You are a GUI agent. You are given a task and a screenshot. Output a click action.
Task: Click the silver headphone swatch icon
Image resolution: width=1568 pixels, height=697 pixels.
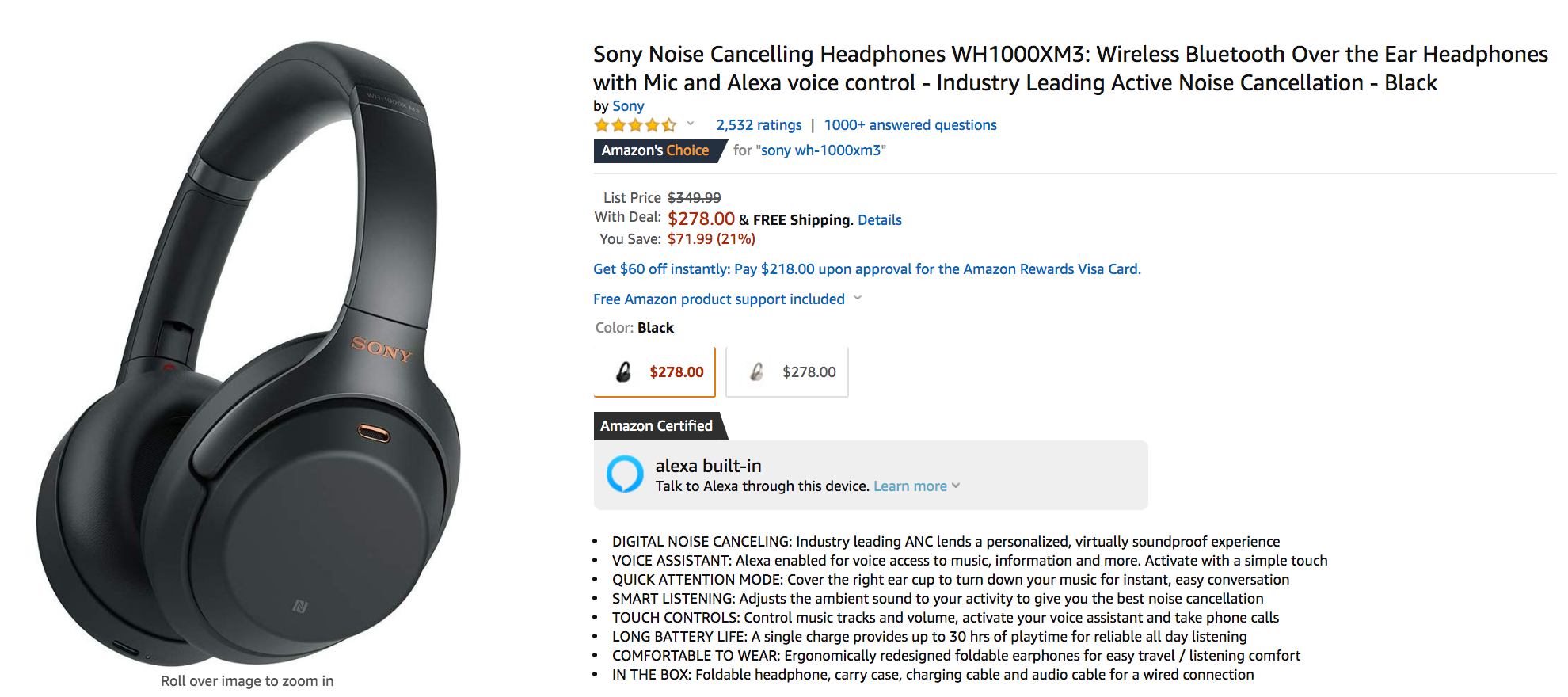tap(757, 371)
